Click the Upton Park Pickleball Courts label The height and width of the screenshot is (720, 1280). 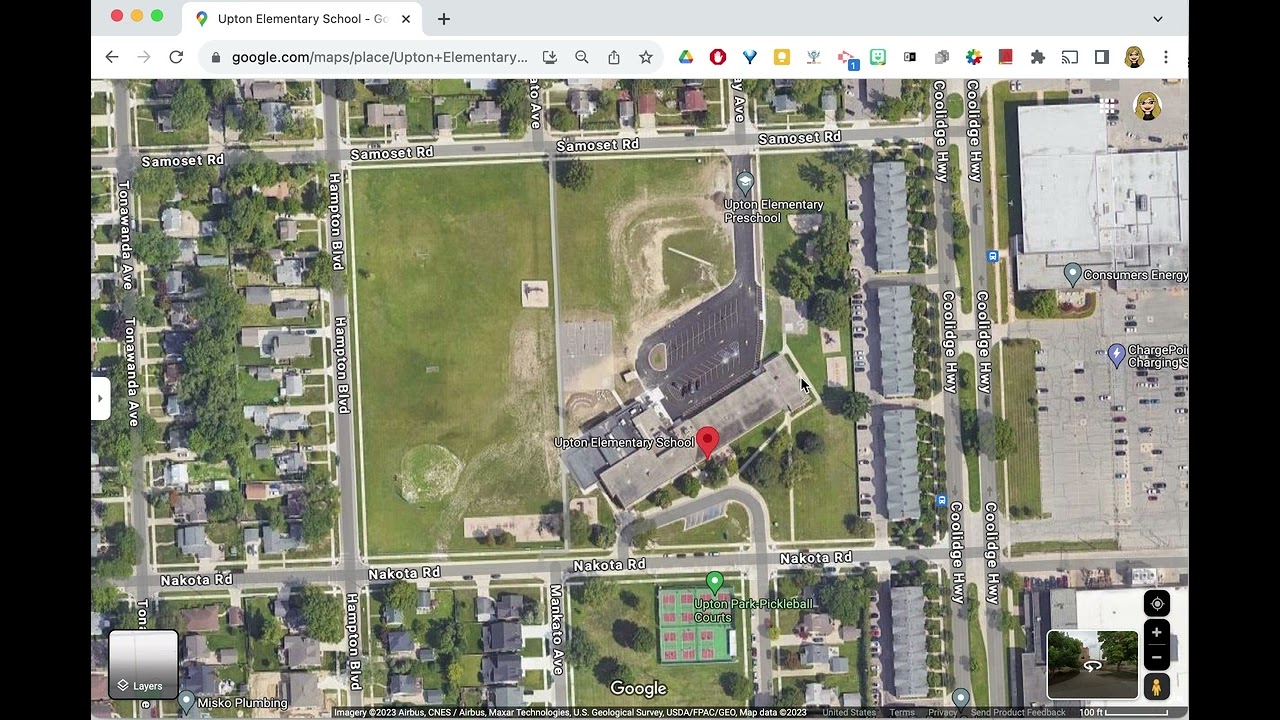754,611
